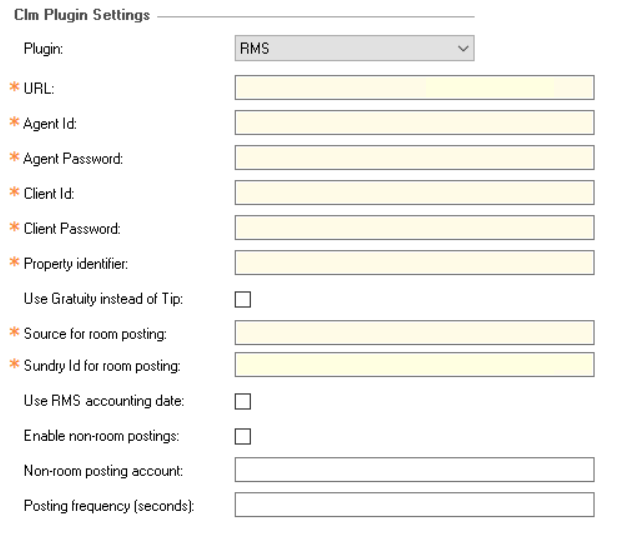Click the orange asterisk beside URL
Image resolution: width=635 pixels, height=545 pixels.
tap(15, 86)
